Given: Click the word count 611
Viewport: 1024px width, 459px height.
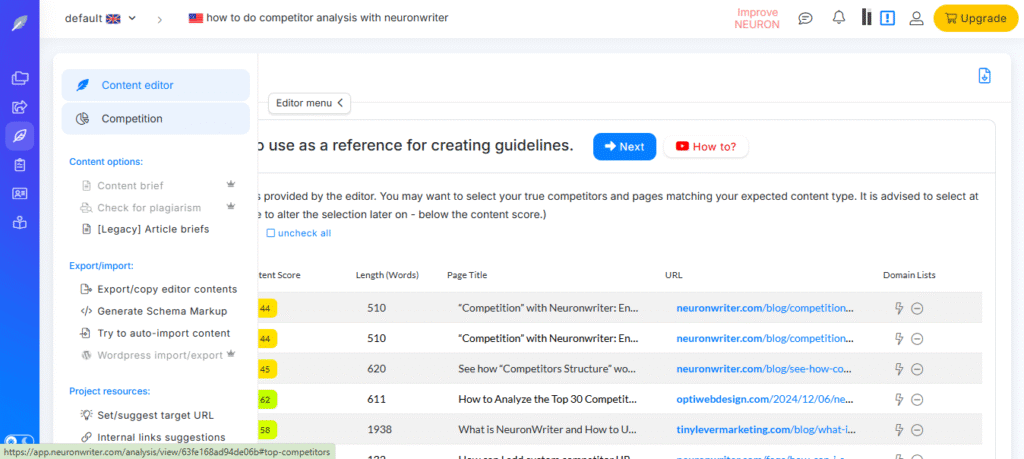Looking at the screenshot, I should click(376, 399).
